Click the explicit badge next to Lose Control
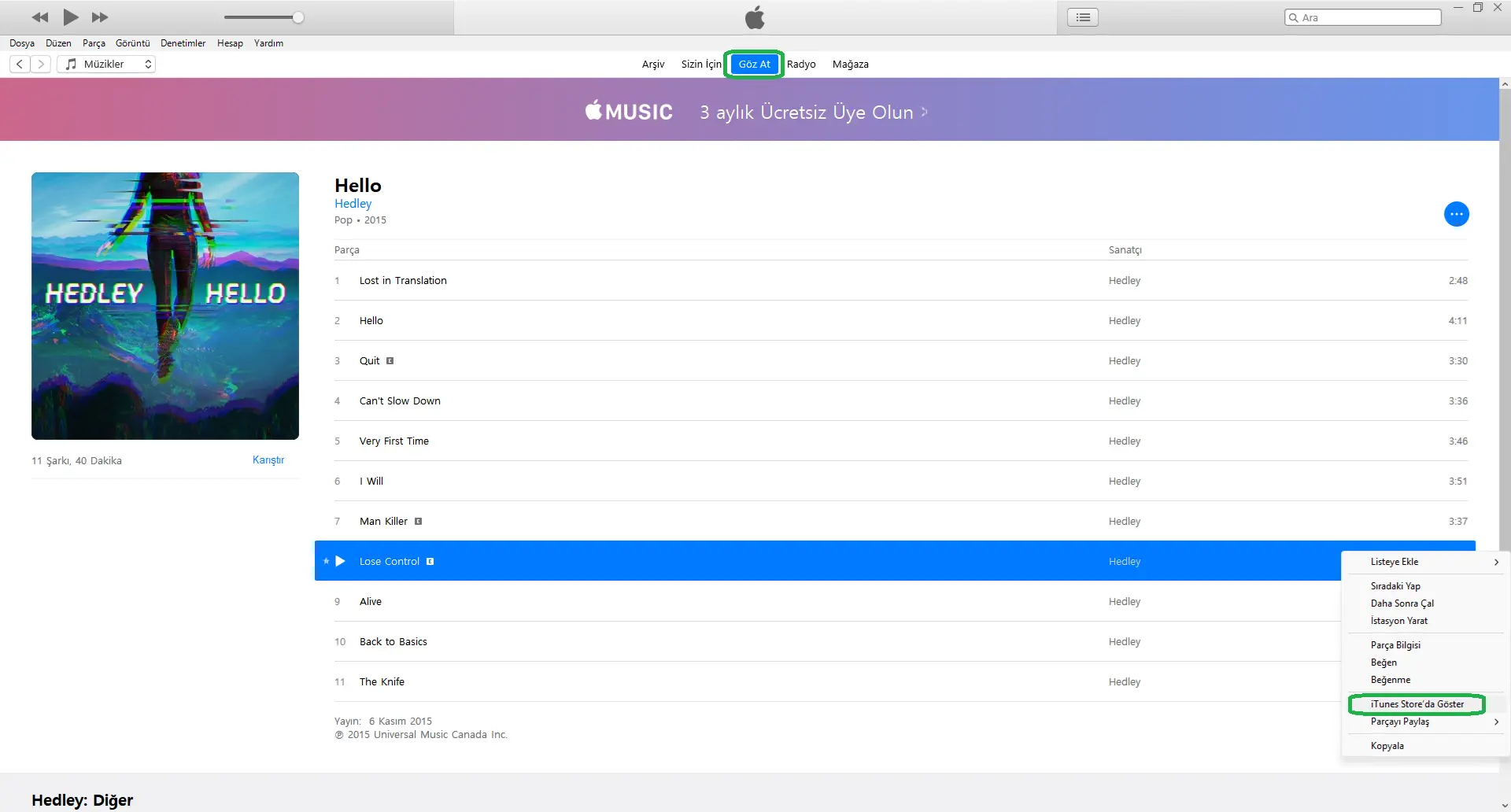This screenshot has width=1511, height=812. [x=430, y=562]
